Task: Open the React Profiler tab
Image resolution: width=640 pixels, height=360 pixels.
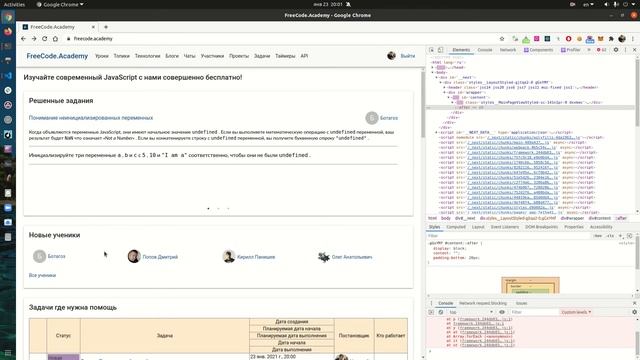Action: pos(571,50)
